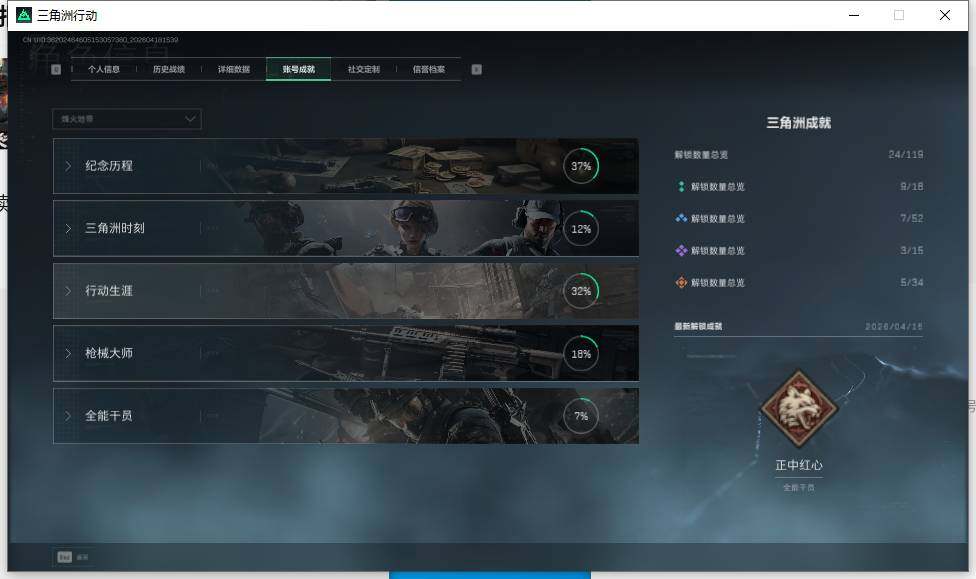Click the 32% progress ring

(581, 291)
